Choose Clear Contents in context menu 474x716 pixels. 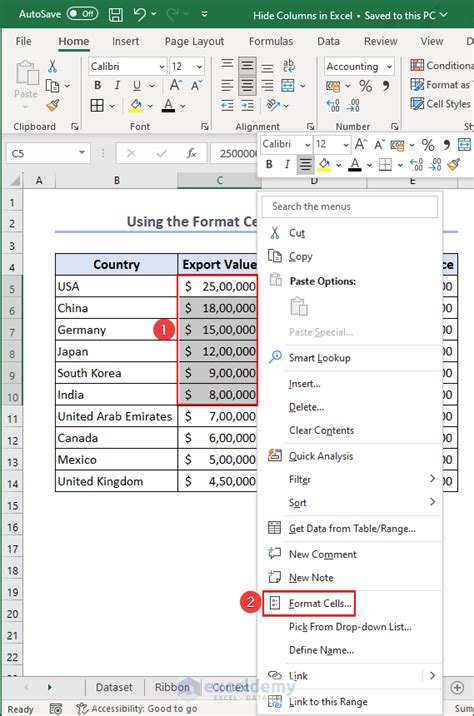[321, 430]
